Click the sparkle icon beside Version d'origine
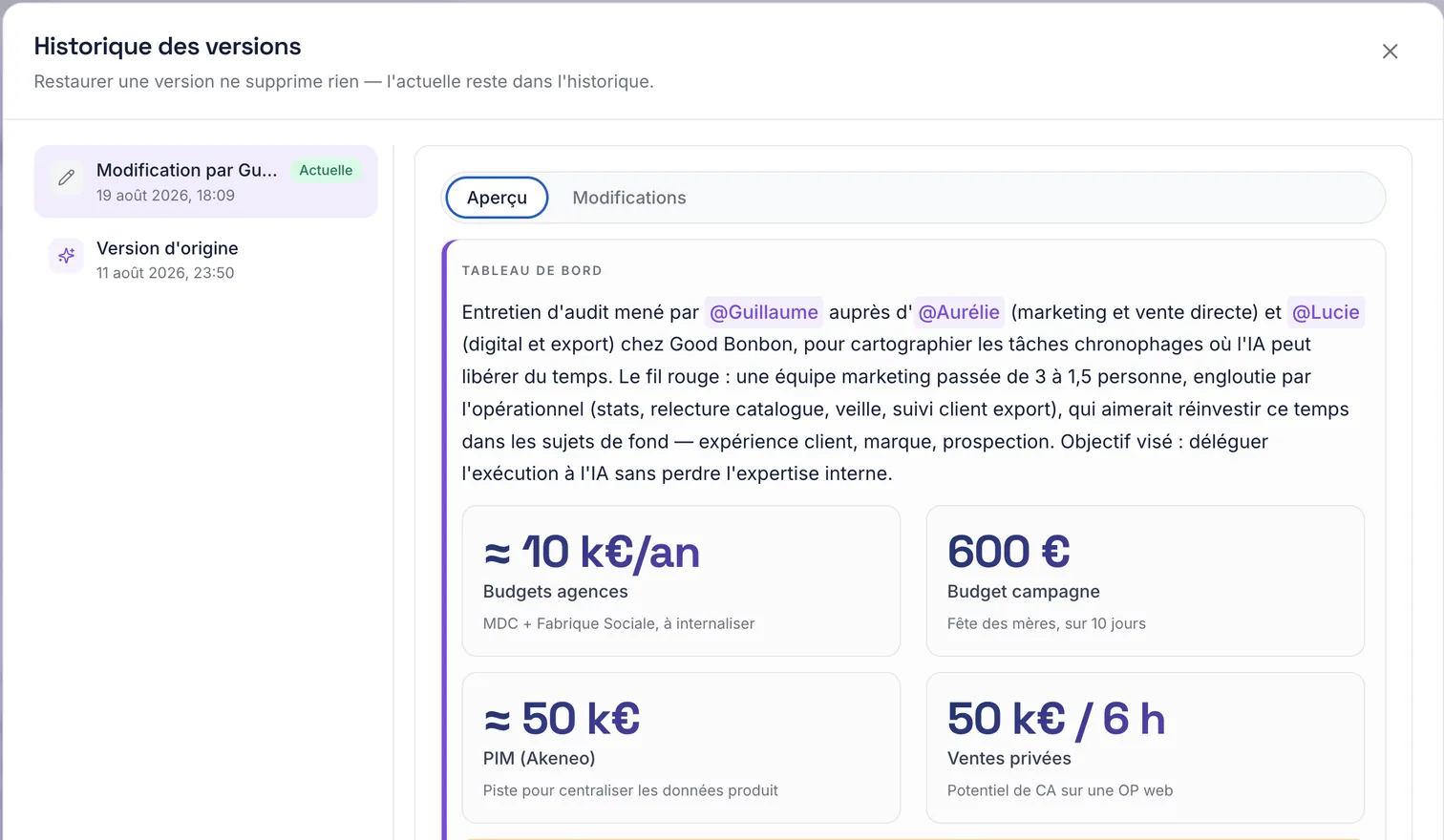 click(66, 256)
